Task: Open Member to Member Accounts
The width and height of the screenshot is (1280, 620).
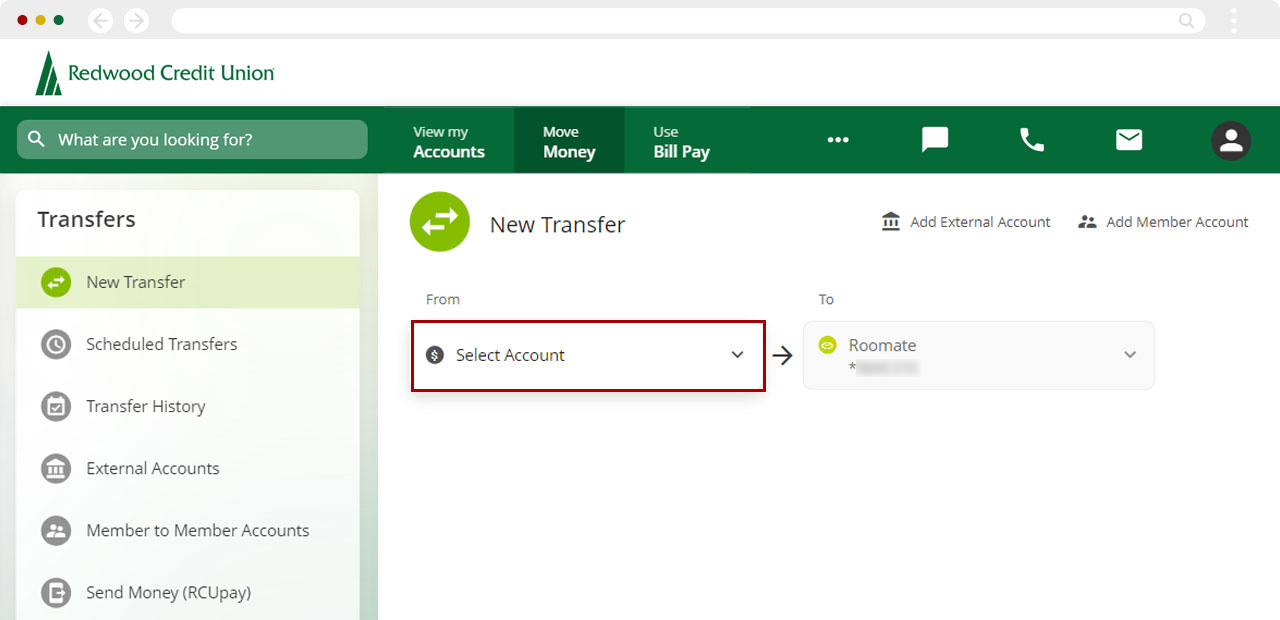Action: tap(188, 530)
